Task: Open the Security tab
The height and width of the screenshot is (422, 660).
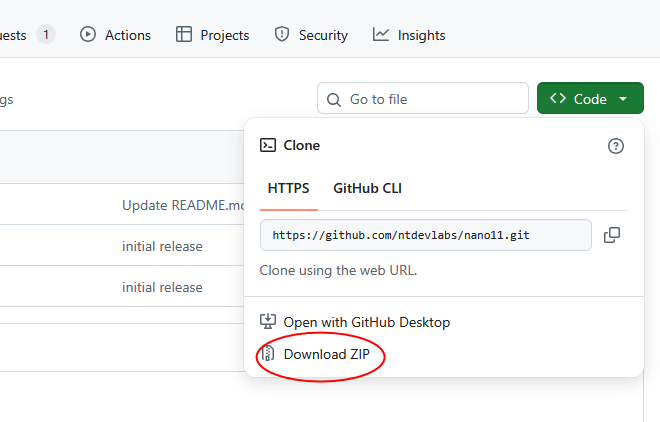Action: [311, 35]
